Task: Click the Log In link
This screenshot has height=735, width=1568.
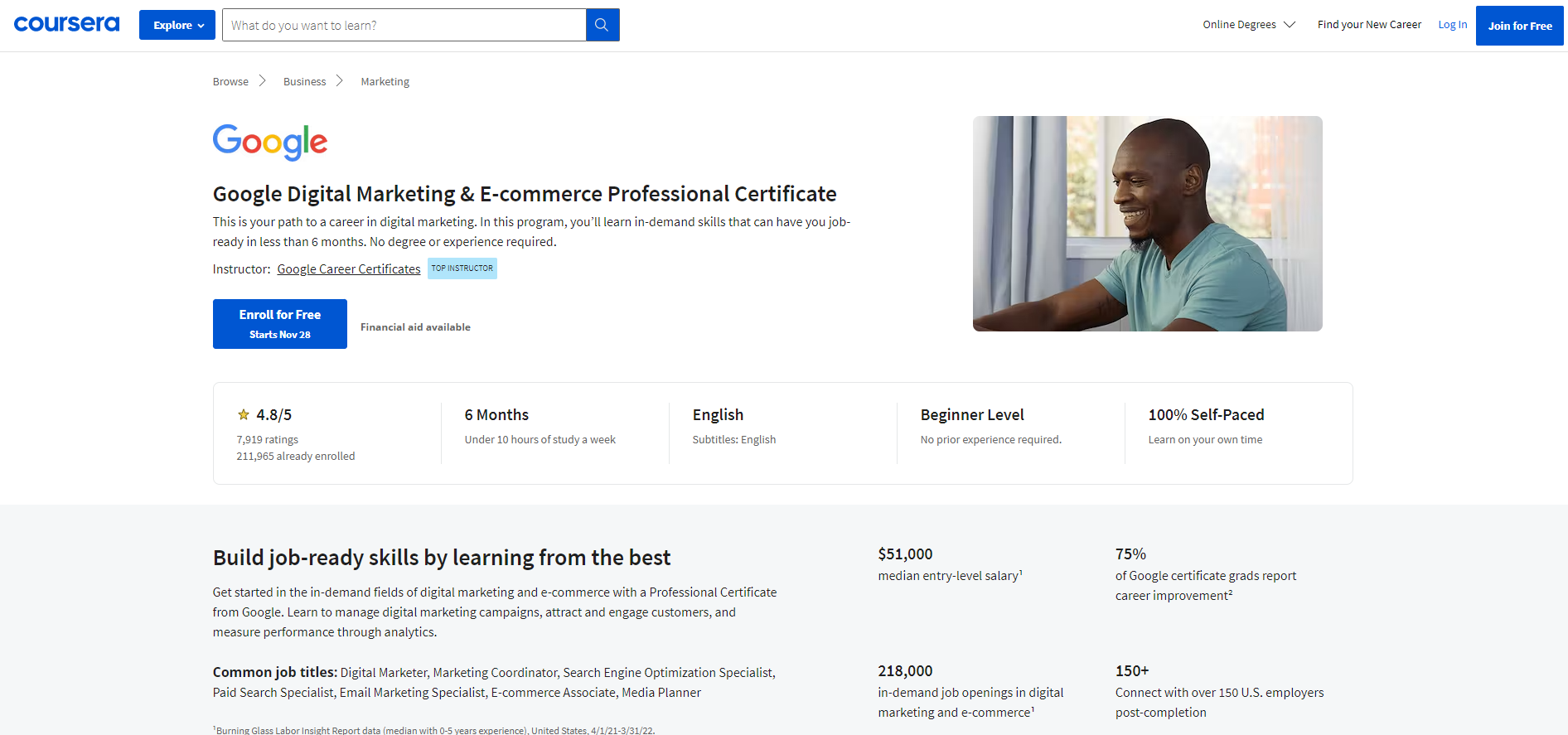Action: point(1453,25)
